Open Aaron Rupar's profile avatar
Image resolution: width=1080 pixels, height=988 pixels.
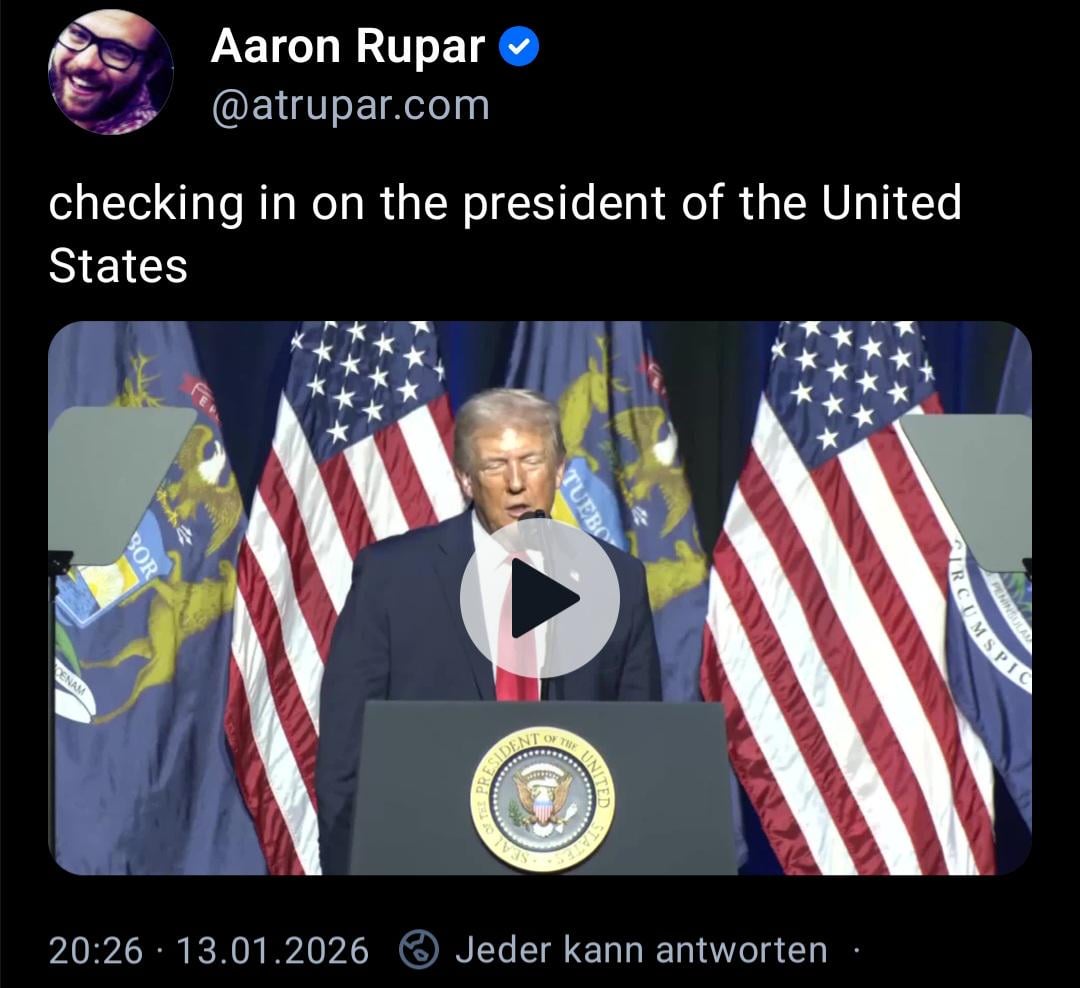[x=110, y=72]
